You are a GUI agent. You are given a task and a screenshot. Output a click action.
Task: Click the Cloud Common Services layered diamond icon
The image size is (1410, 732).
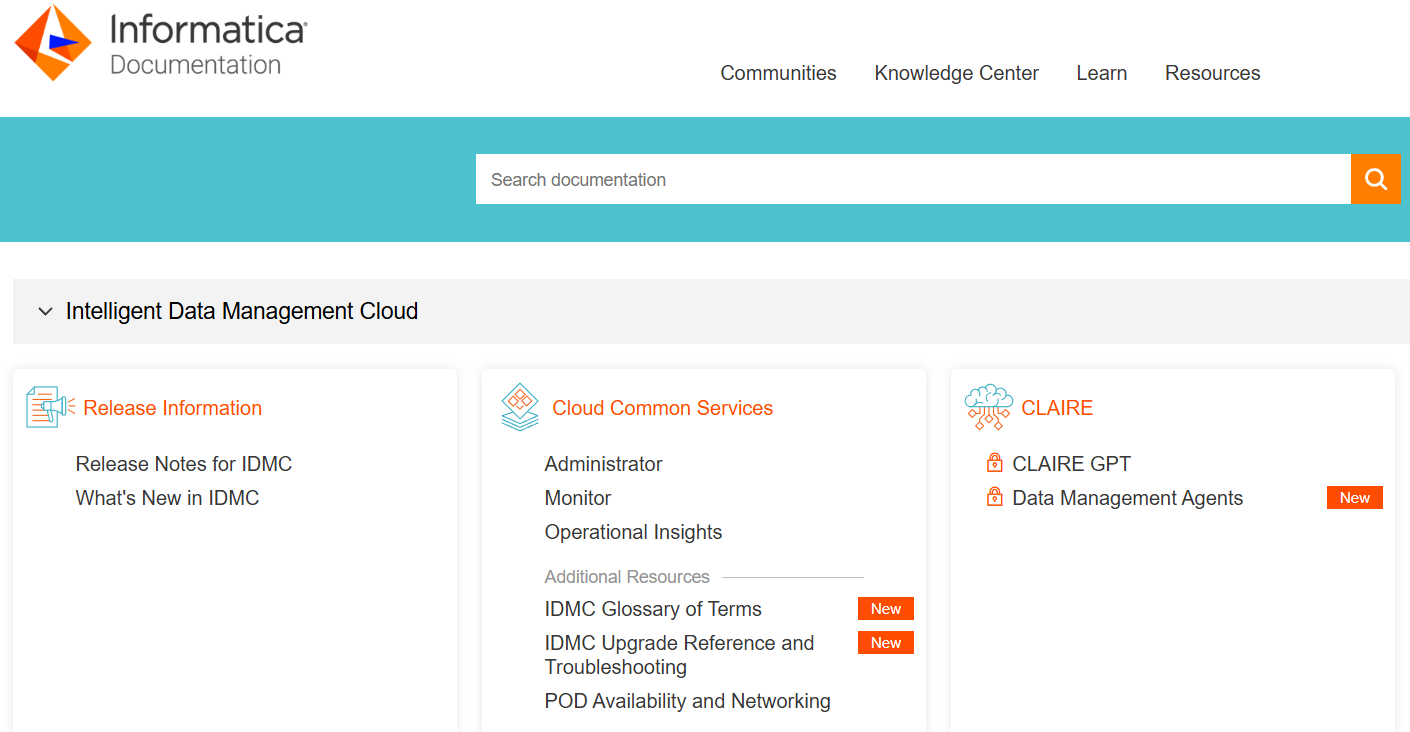519,406
